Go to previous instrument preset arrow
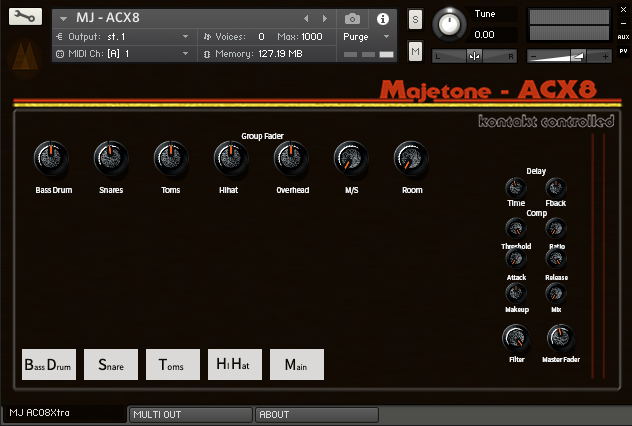 tap(306, 19)
